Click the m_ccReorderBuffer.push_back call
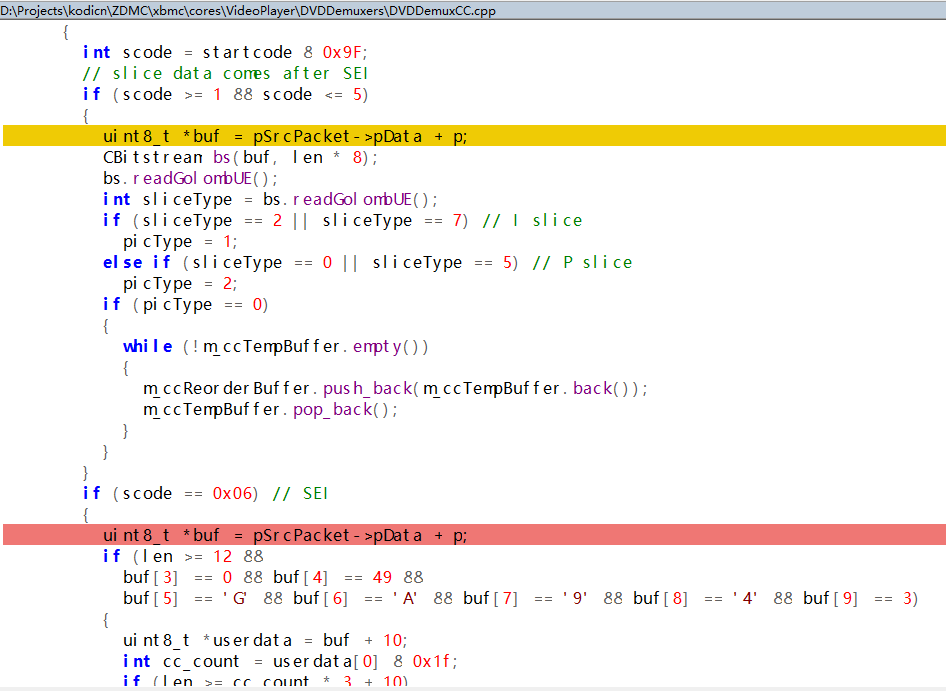This screenshot has height=691, width=946. (x=395, y=388)
